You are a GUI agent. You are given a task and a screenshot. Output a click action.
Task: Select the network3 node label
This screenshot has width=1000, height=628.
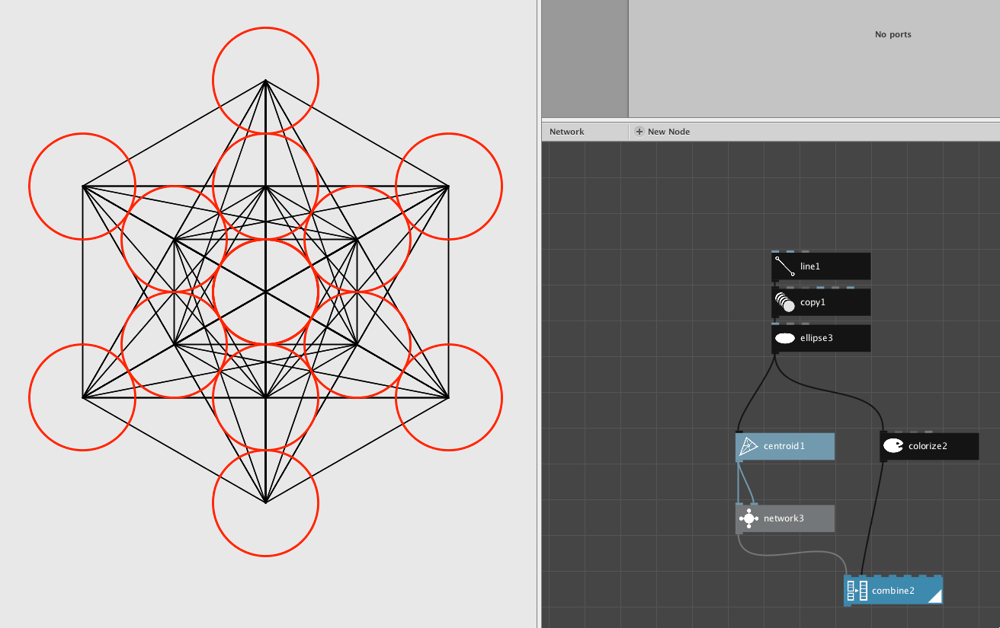(783, 518)
